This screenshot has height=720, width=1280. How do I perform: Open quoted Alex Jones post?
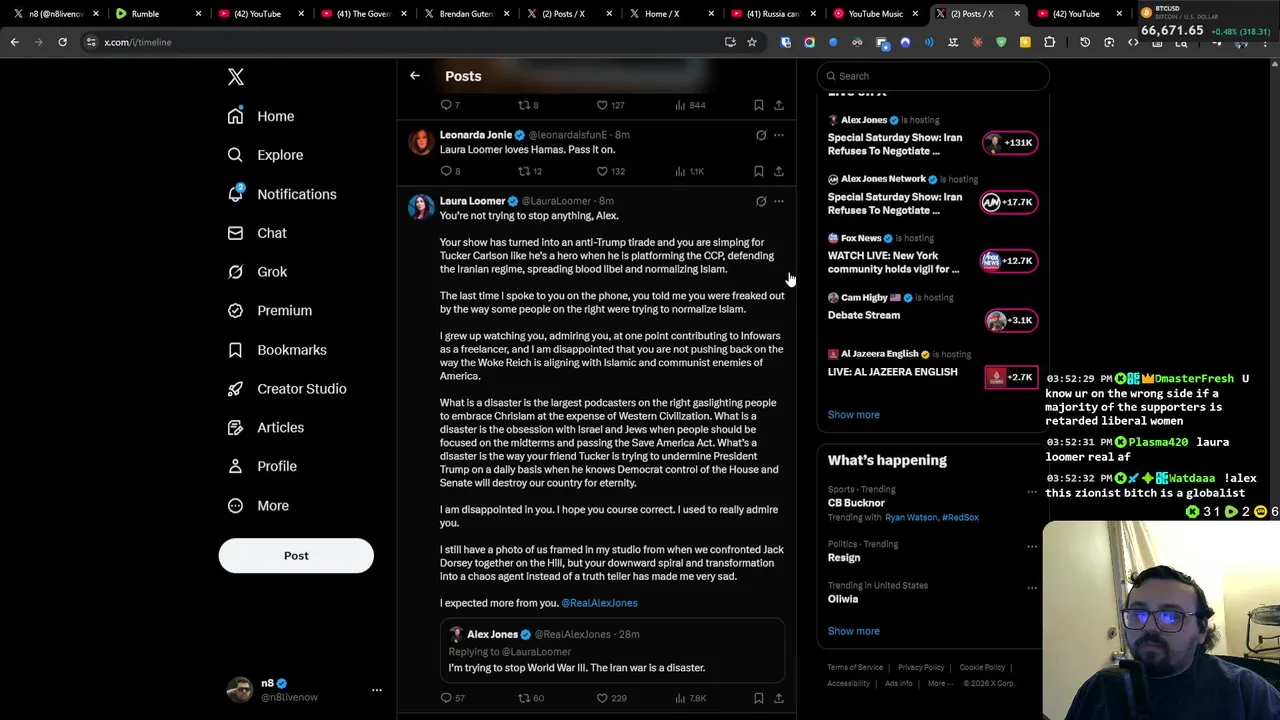pyautogui.click(x=612, y=651)
